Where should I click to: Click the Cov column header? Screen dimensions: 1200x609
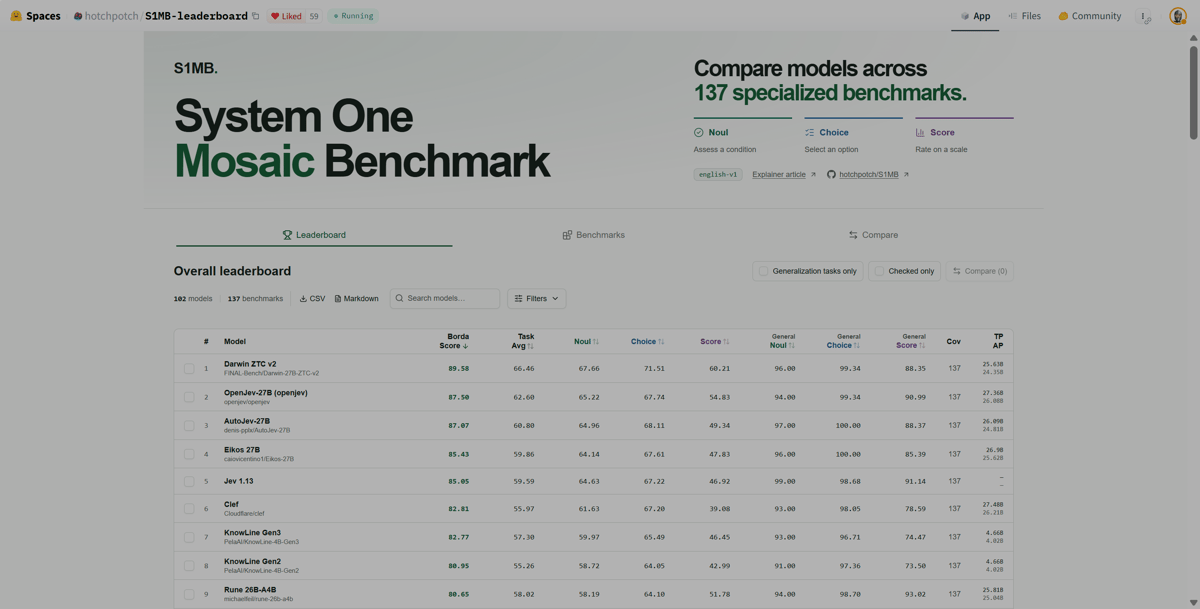(x=954, y=342)
